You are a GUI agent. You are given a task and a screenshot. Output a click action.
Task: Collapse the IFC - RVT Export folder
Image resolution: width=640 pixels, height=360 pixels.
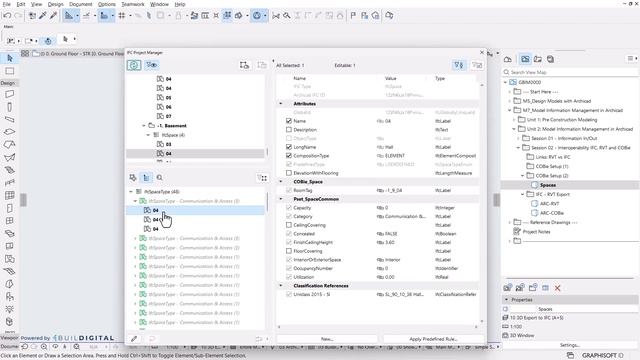pyautogui.click(x=522, y=194)
